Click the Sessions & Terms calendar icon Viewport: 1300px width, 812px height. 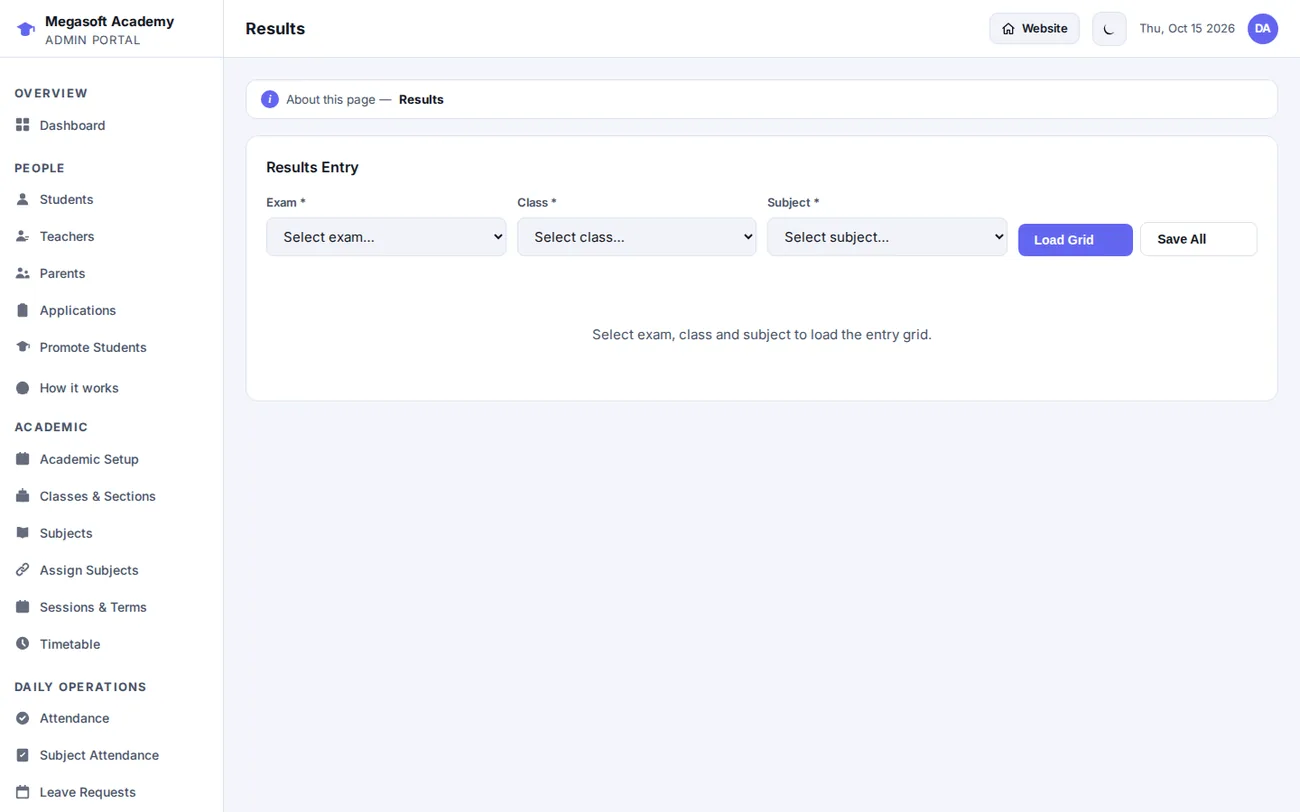[x=22, y=607]
